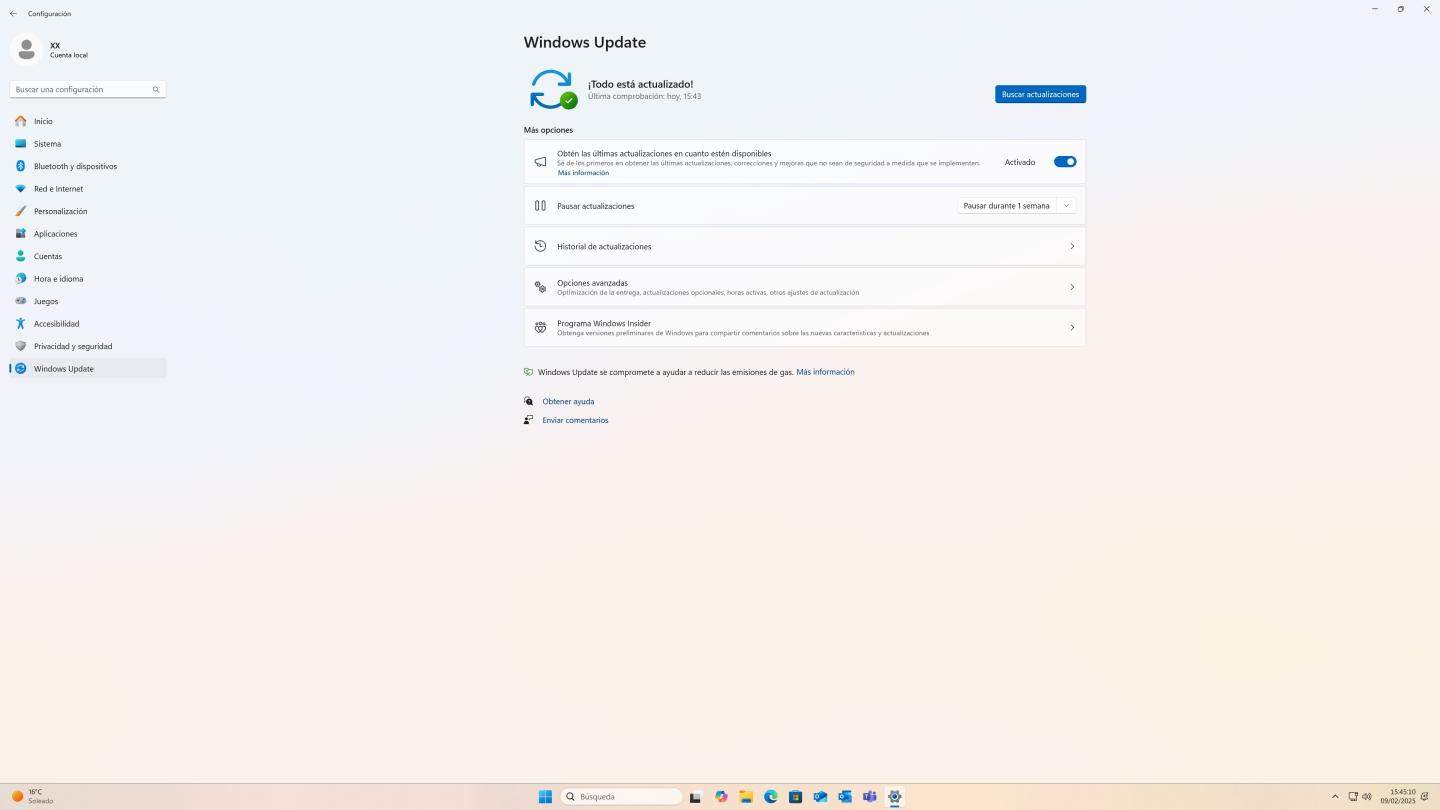Open Microsoft Edge from the taskbar
This screenshot has height=810, width=1440.
coord(771,797)
